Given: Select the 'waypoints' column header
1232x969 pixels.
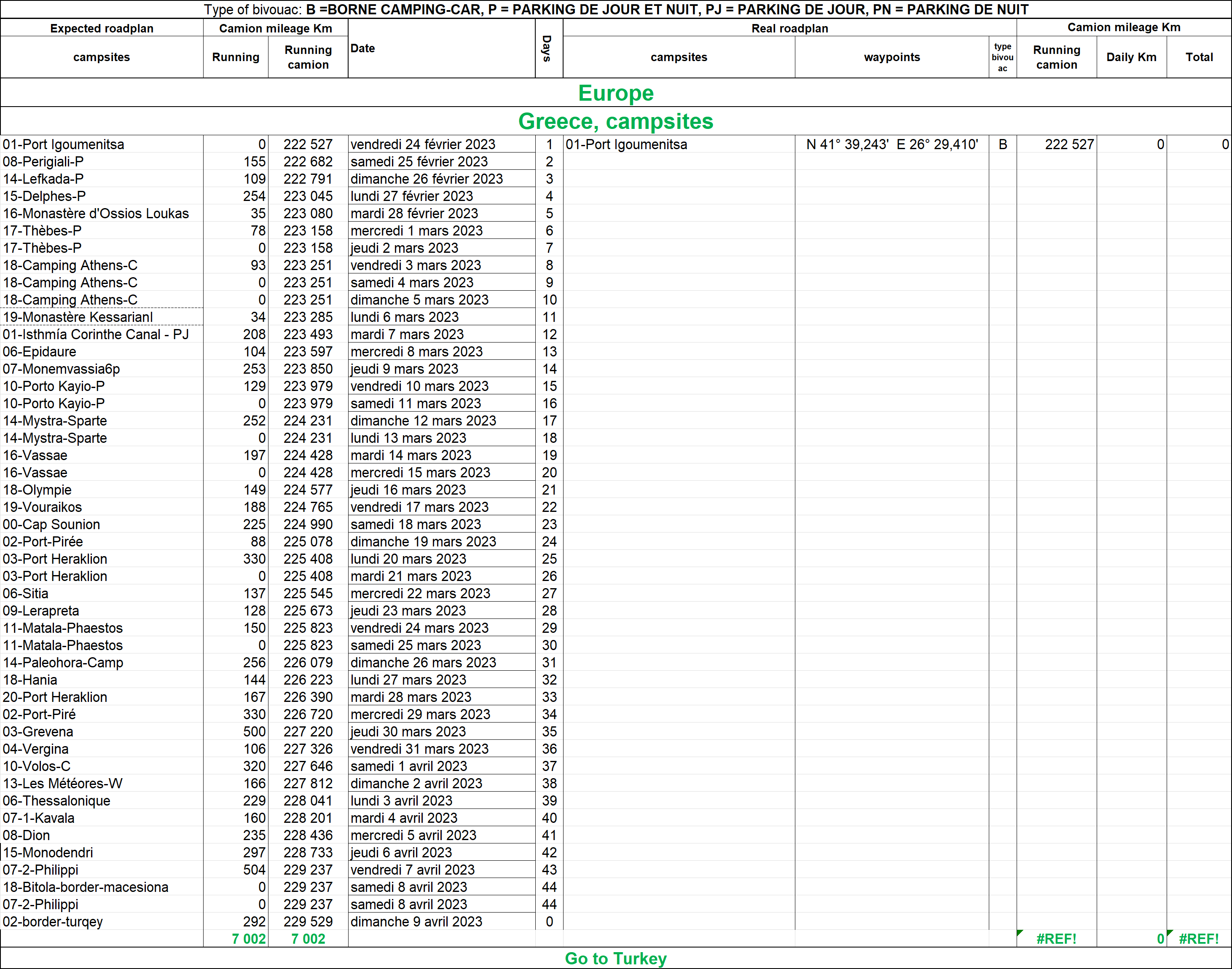Looking at the screenshot, I should tap(891, 57).
